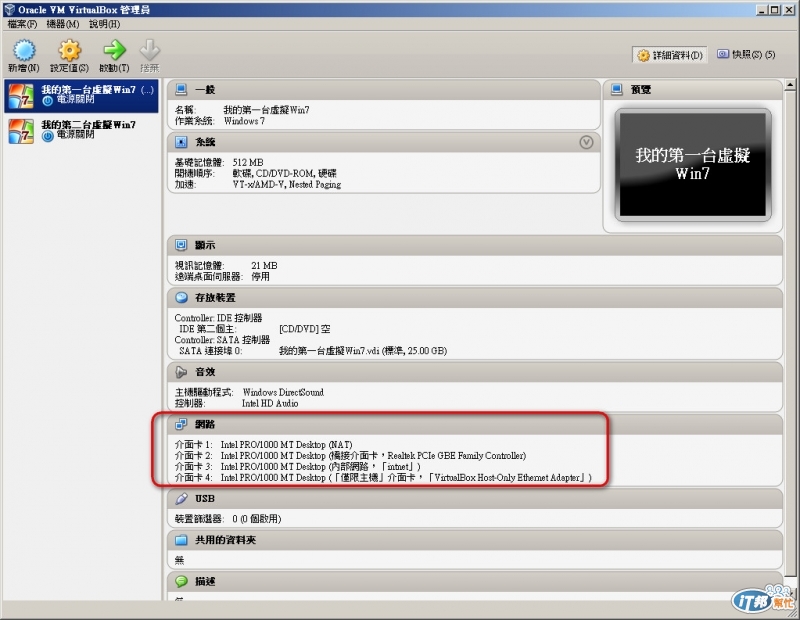This screenshot has height=620, width=800.
Task: Click the Shared Folders (共用的資料夾) header title
Action: point(226,540)
